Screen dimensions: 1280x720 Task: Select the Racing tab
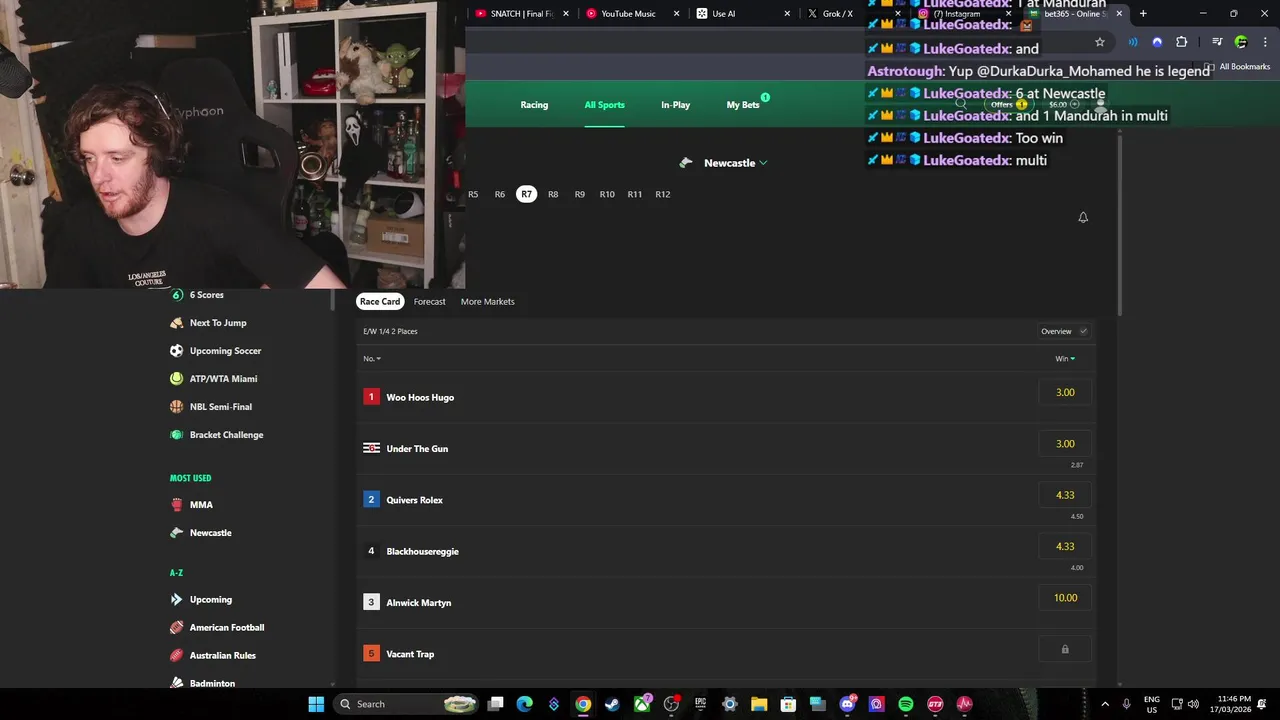(x=534, y=105)
